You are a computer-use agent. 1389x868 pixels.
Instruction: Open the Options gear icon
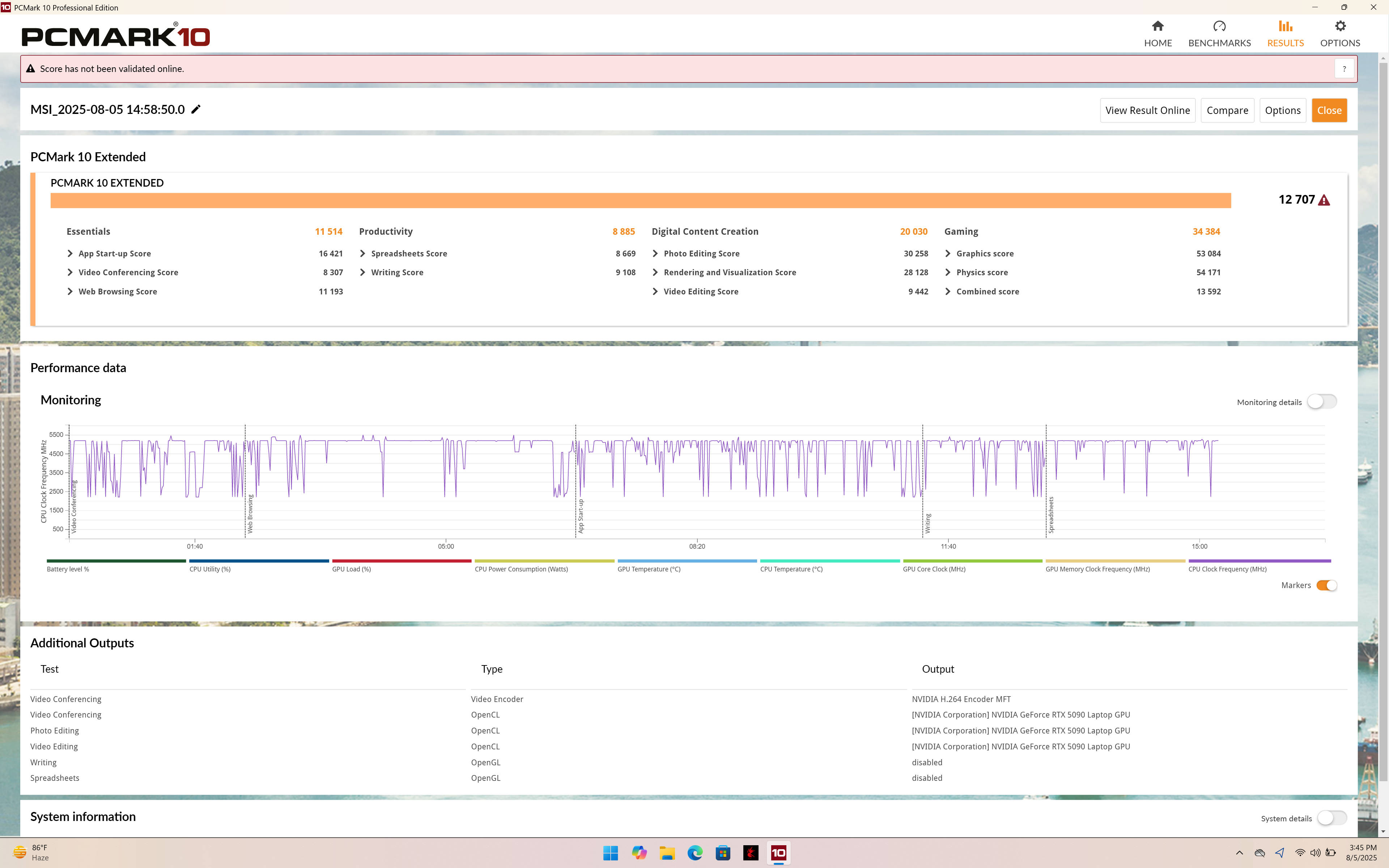(x=1340, y=26)
